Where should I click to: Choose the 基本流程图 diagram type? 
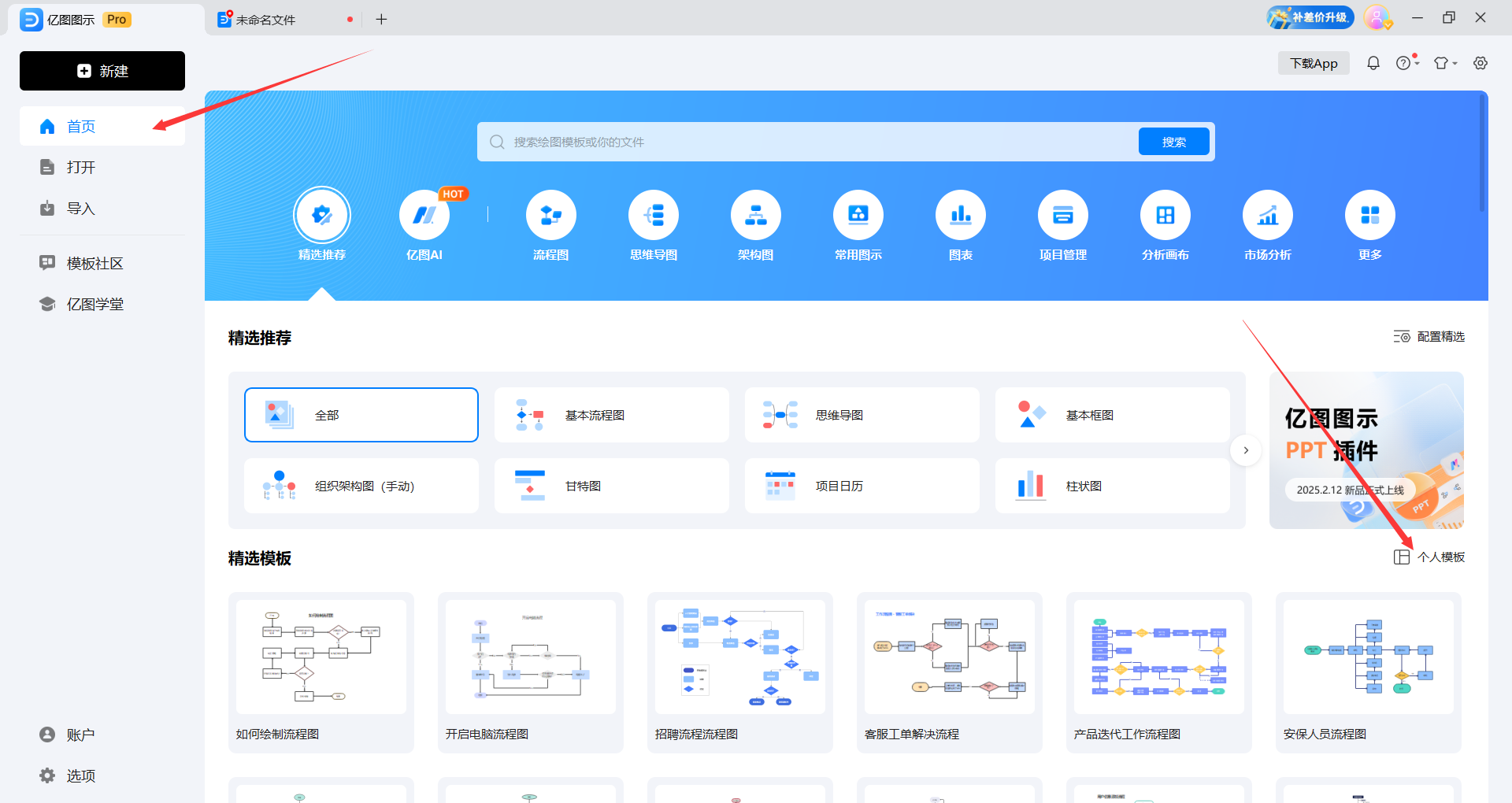click(x=612, y=415)
